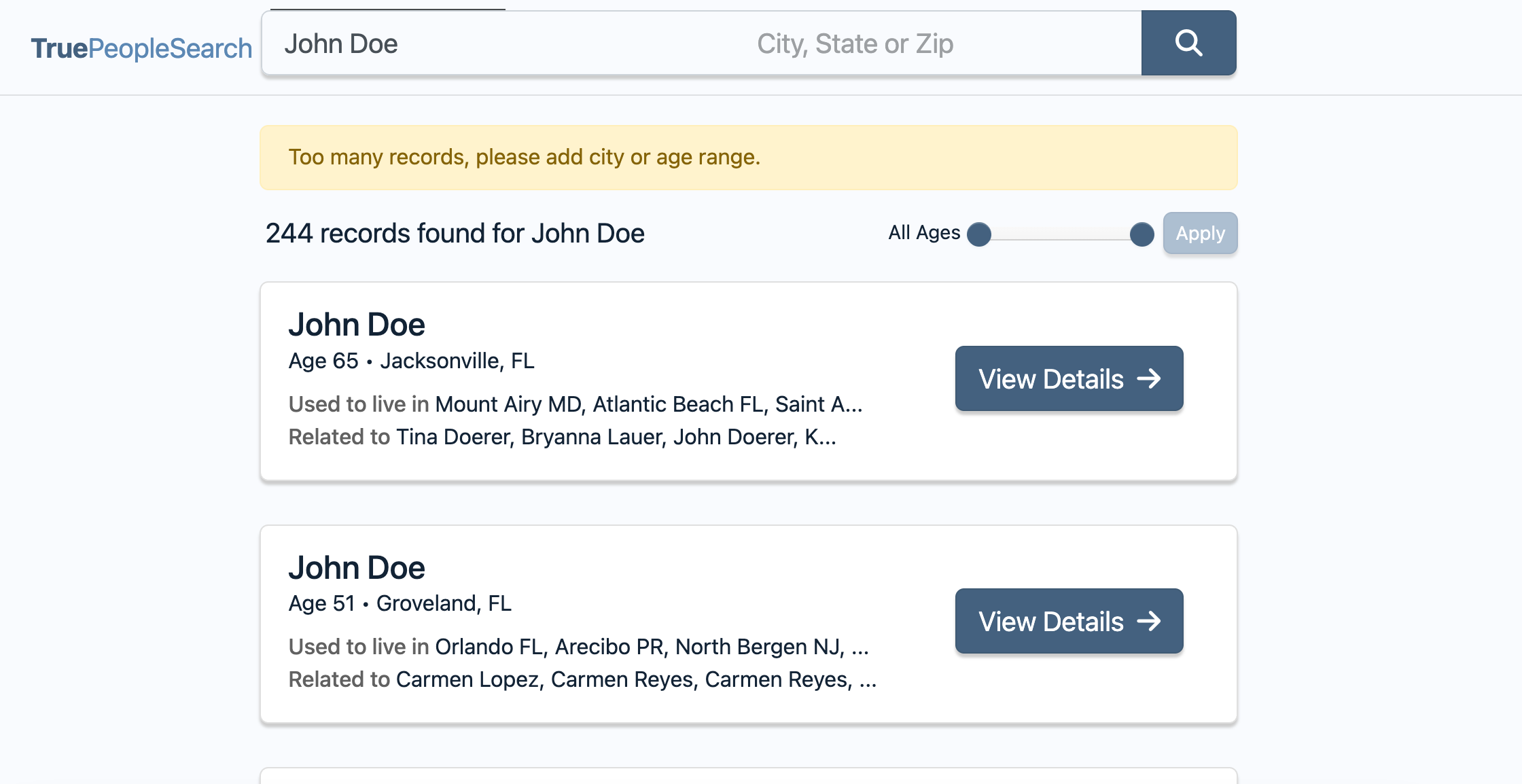The image size is (1522, 784).
Task: Click the minimum age slider handle
Action: pyautogui.click(x=979, y=234)
